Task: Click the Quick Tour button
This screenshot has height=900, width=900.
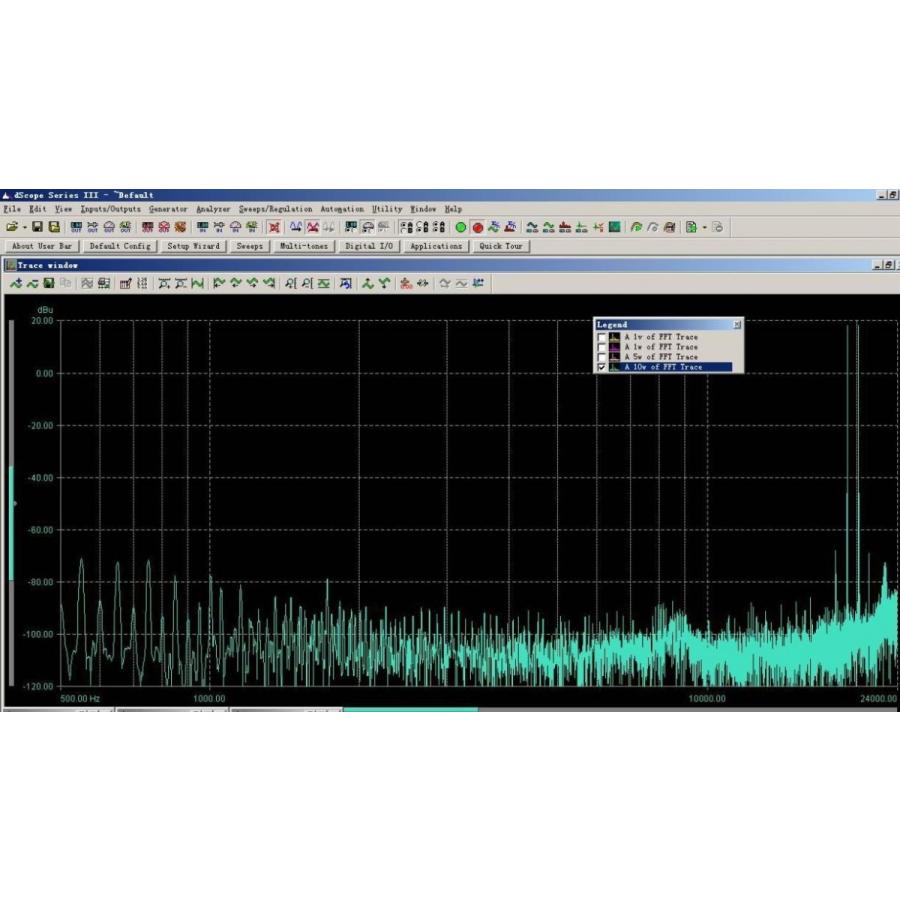Action: 500,246
